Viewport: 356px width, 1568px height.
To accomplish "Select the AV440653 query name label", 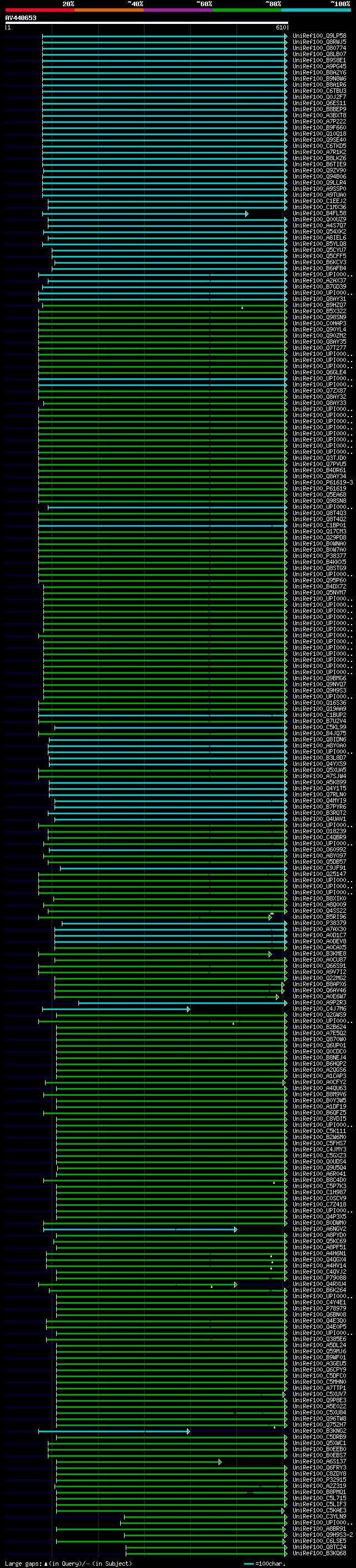I will click(x=21, y=18).
